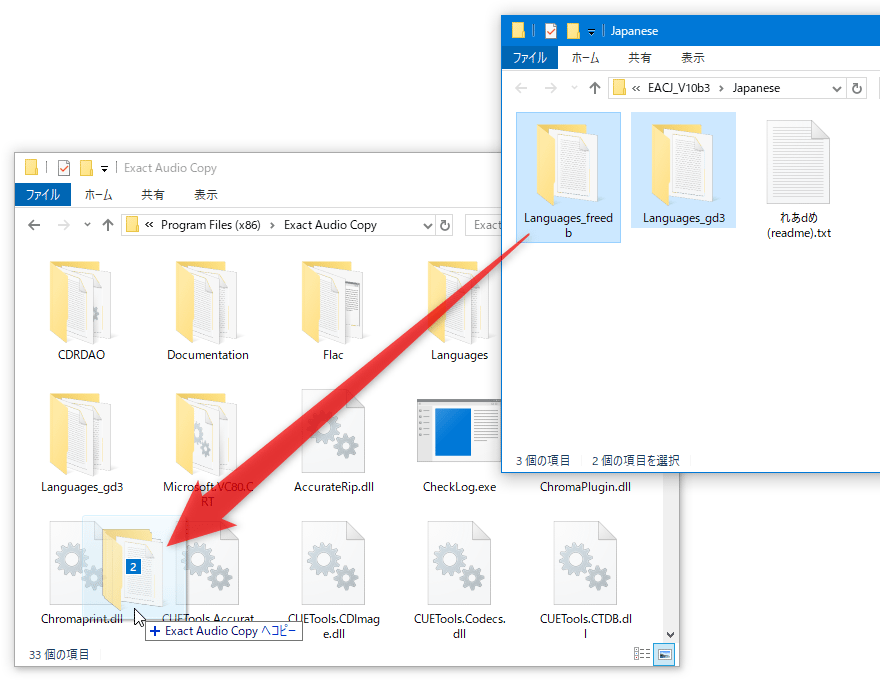Screen dimensions: 880x680
Task: Click properties checkmark icon in Japanese title bar
Action: tap(551, 31)
